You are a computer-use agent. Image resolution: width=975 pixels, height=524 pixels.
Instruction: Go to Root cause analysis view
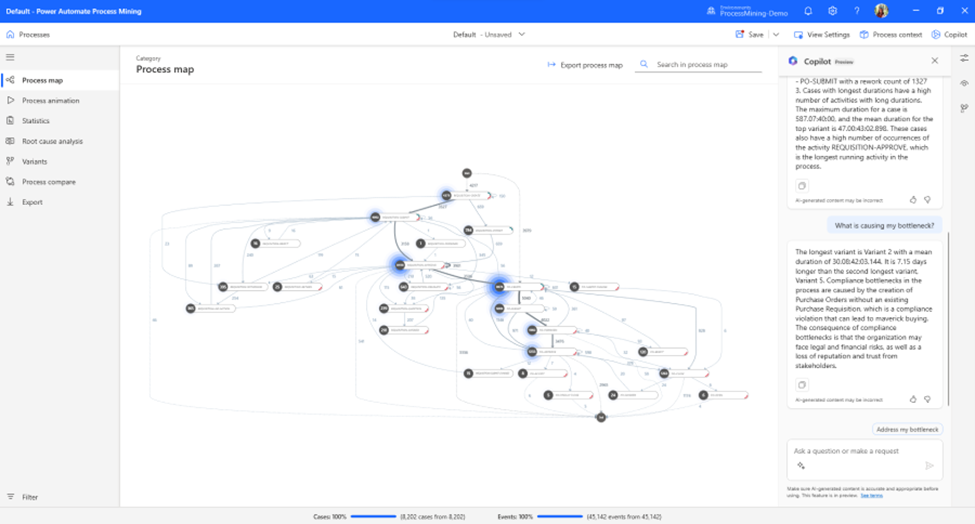click(x=52, y=141)
